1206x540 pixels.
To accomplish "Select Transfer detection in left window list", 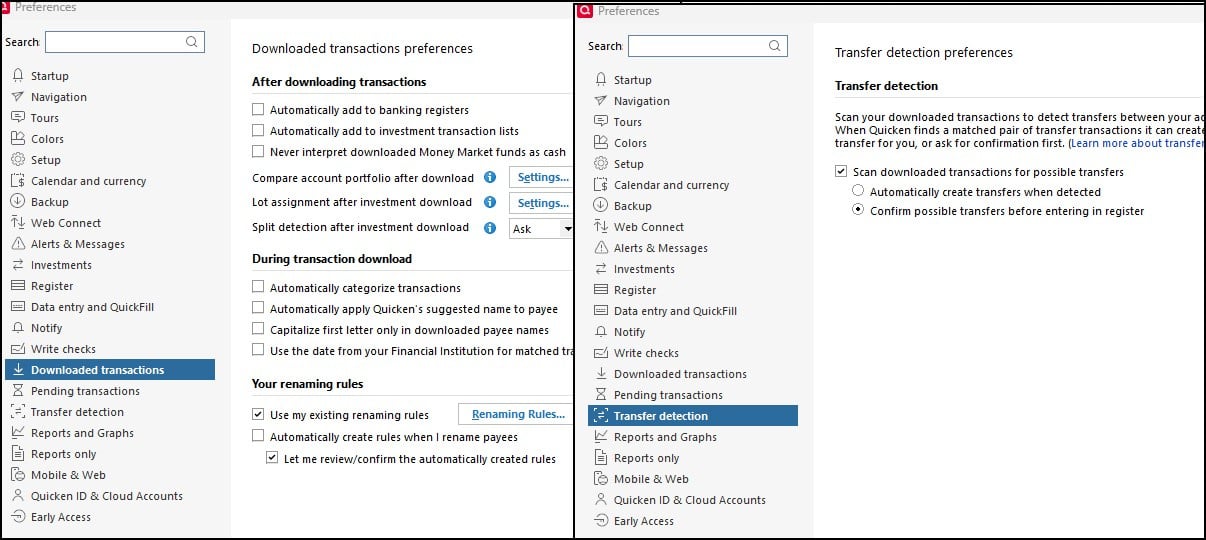I will point(77,412).
